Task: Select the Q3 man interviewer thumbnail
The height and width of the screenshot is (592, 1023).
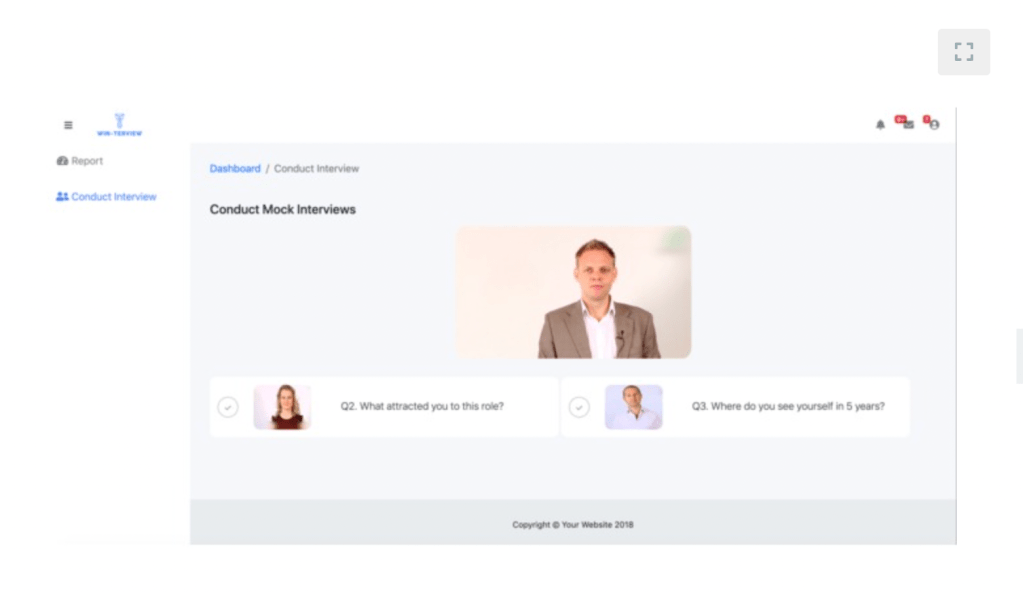Action: pyautogui.click(x=634, y=407)
